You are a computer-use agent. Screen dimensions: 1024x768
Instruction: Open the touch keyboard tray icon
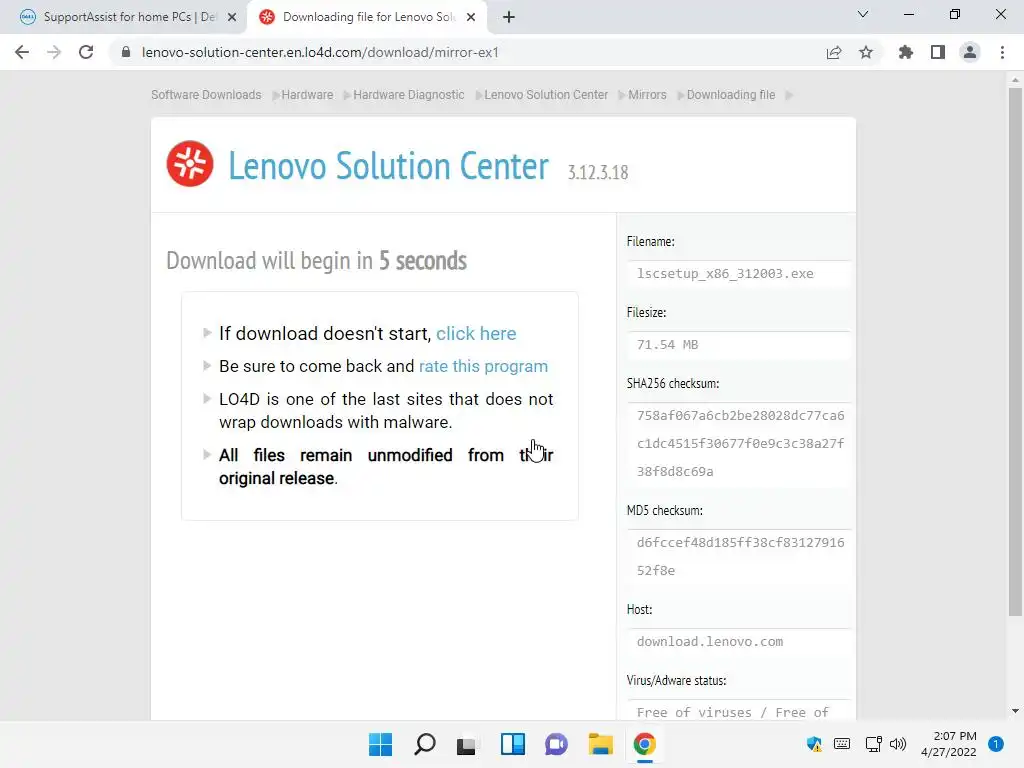[842, 744]
